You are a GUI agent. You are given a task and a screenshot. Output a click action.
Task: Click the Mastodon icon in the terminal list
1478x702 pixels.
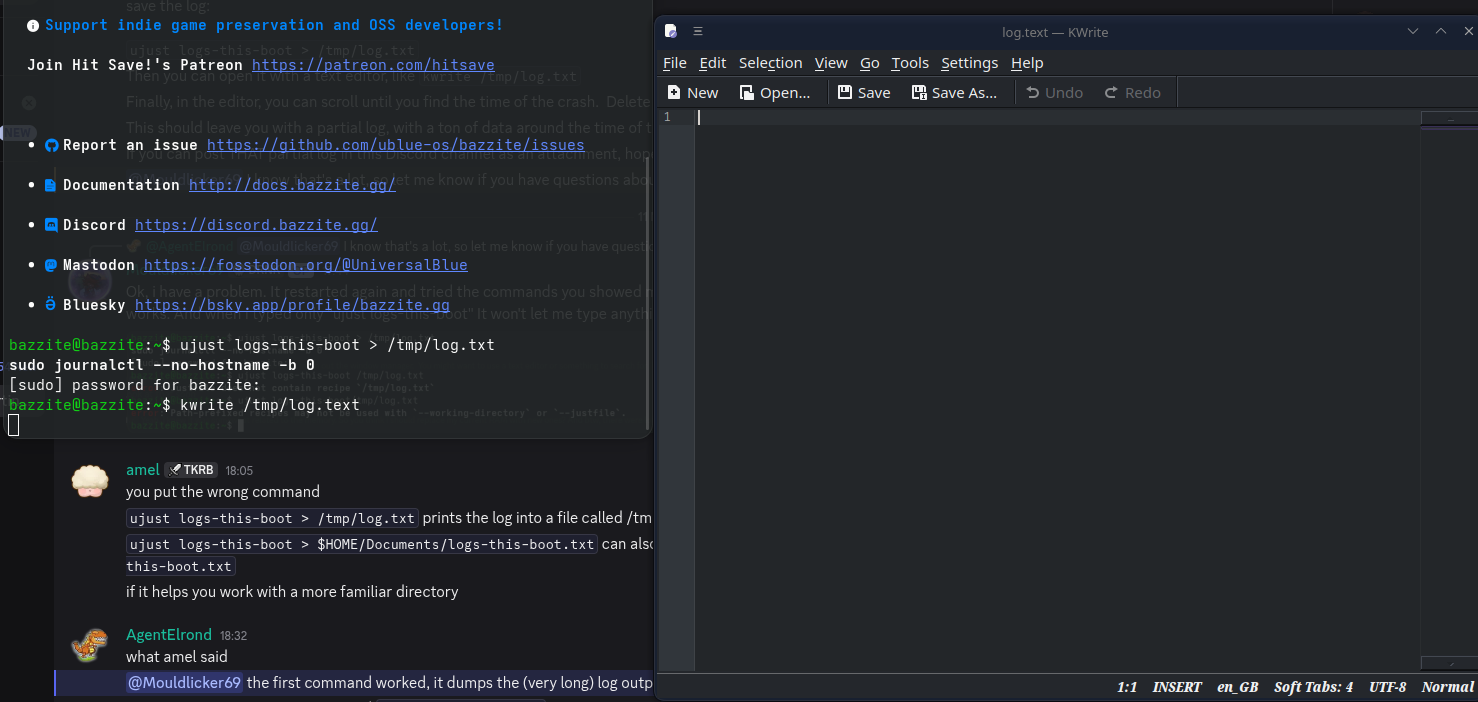tap(52, 265)
